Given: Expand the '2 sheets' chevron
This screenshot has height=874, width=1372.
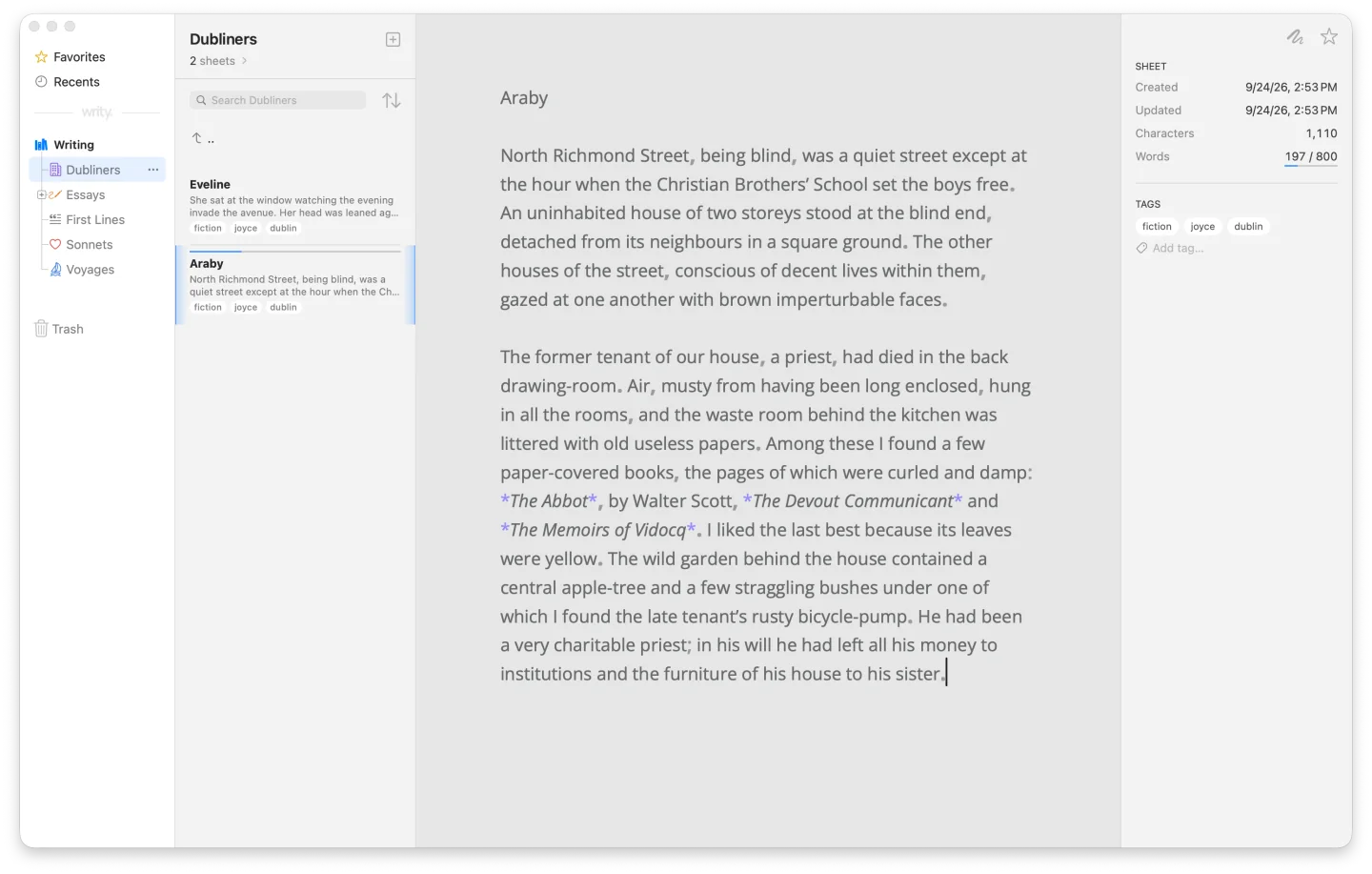Looking at the screenshot, I should pos(244,61).
